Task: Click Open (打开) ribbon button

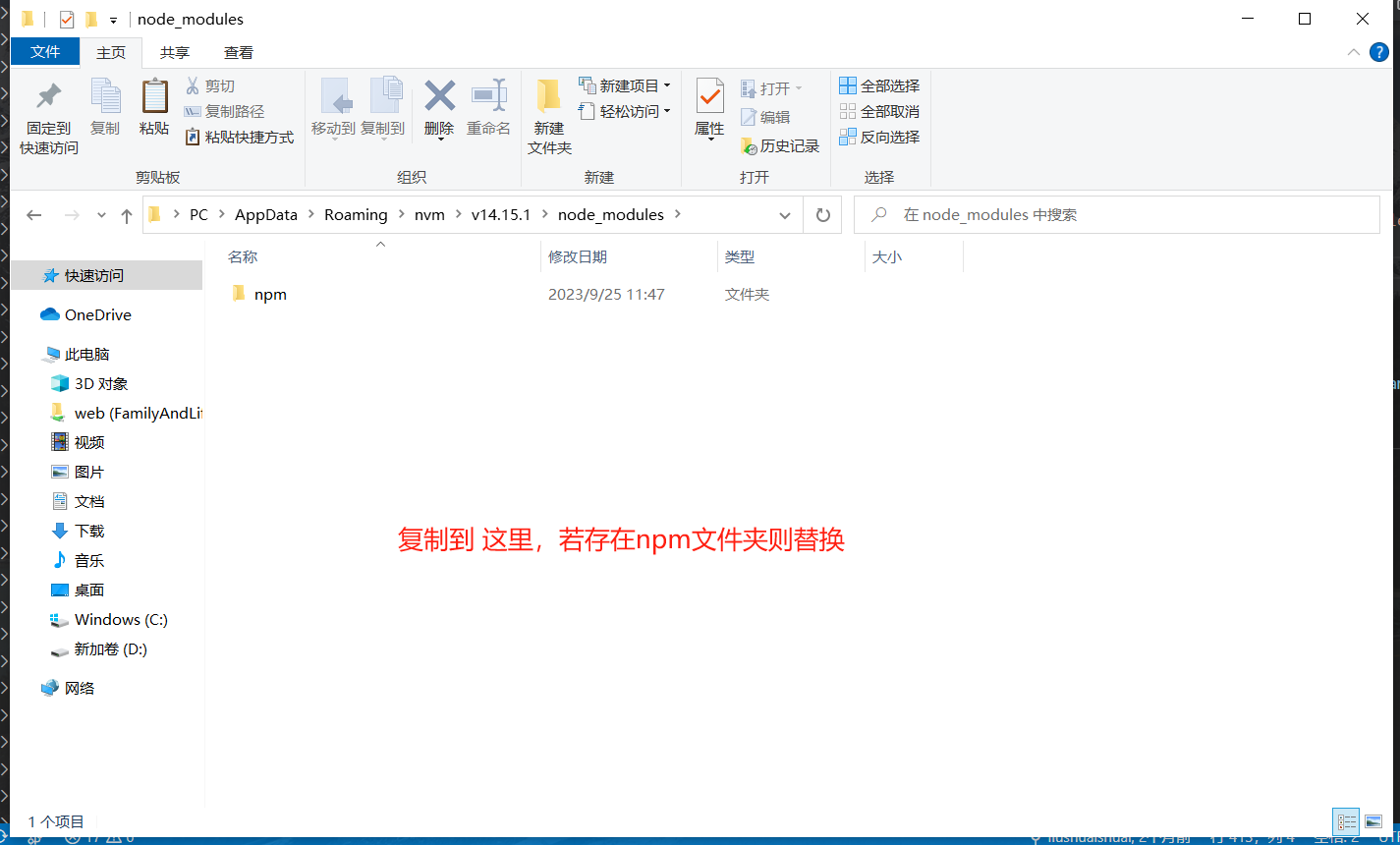Action: (x=771, y=88)
